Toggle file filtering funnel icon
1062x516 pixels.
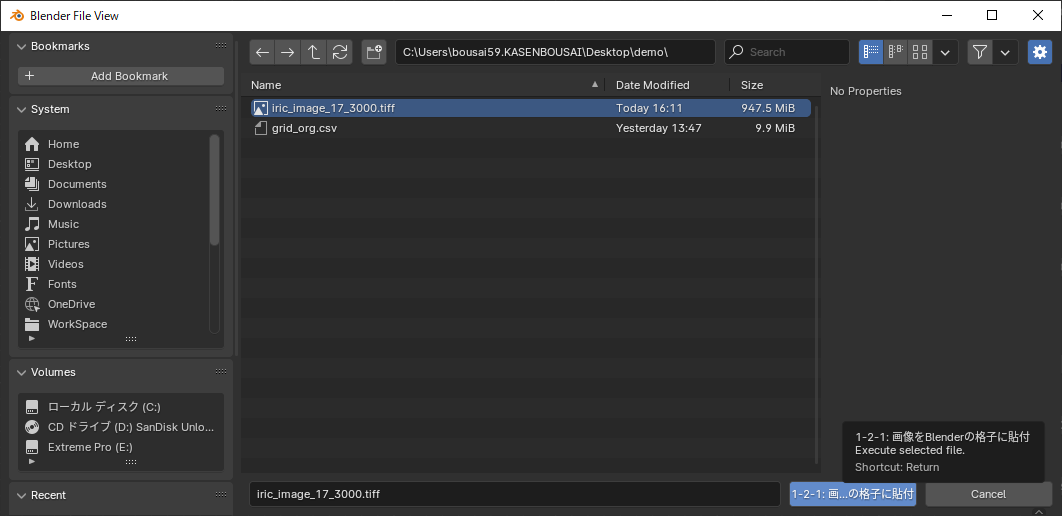980,52
